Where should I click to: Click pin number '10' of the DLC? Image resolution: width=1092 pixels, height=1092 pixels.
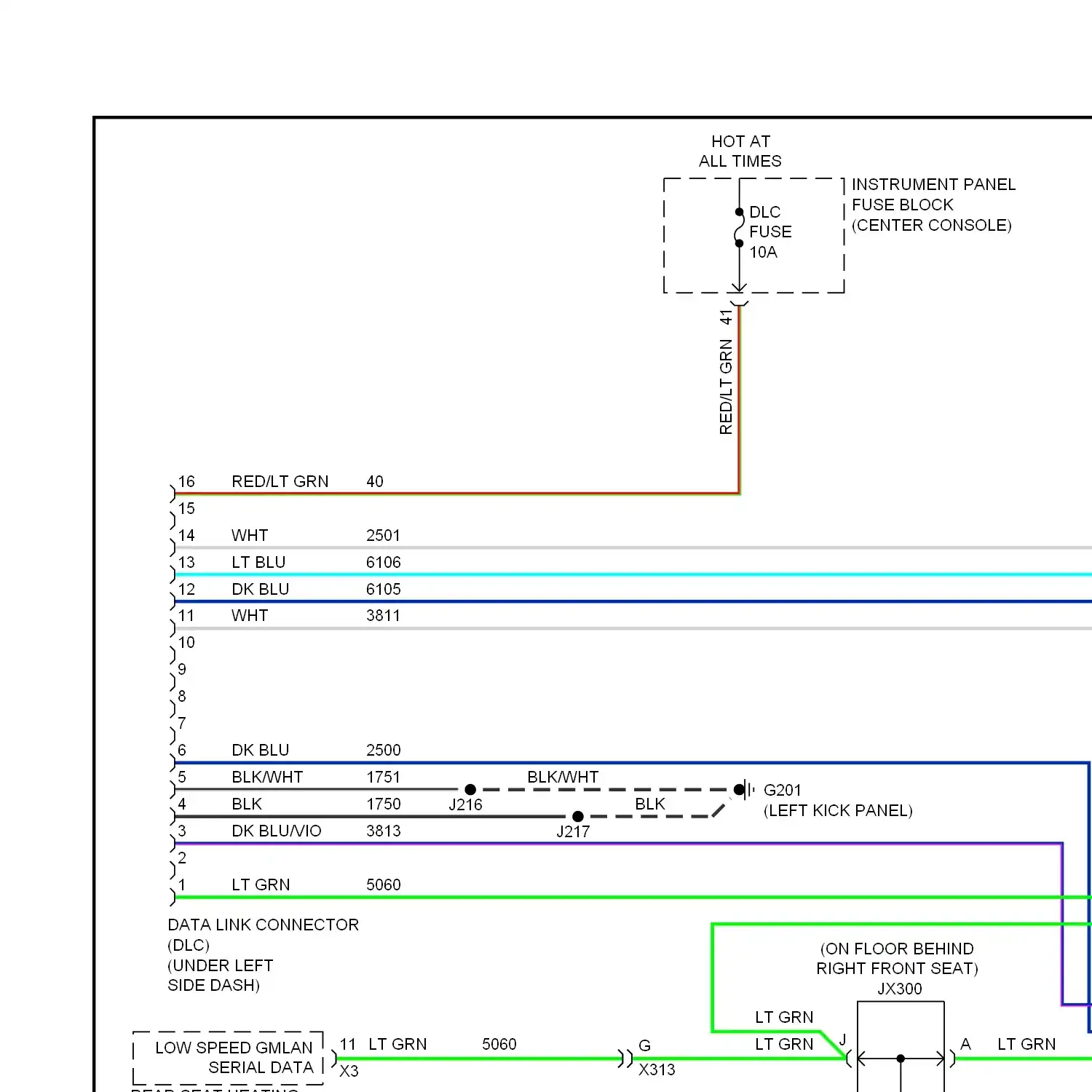pos(186,642)
